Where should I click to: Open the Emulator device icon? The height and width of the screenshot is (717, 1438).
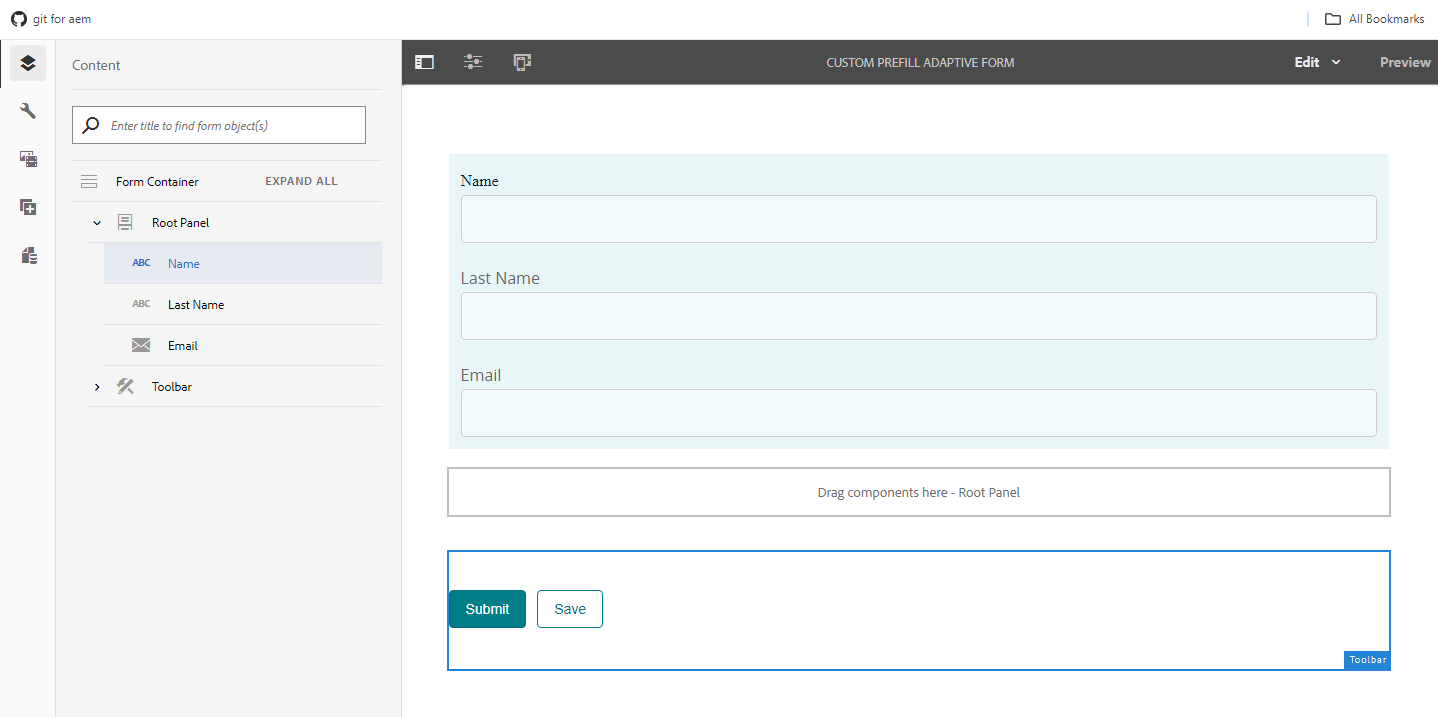tap(522, 62)
